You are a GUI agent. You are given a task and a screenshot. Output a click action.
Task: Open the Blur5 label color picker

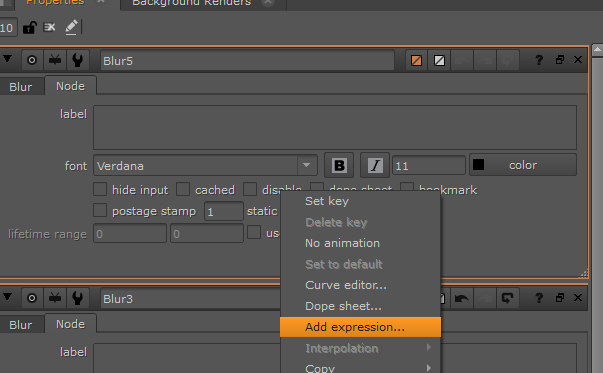[x=523, y=165]
